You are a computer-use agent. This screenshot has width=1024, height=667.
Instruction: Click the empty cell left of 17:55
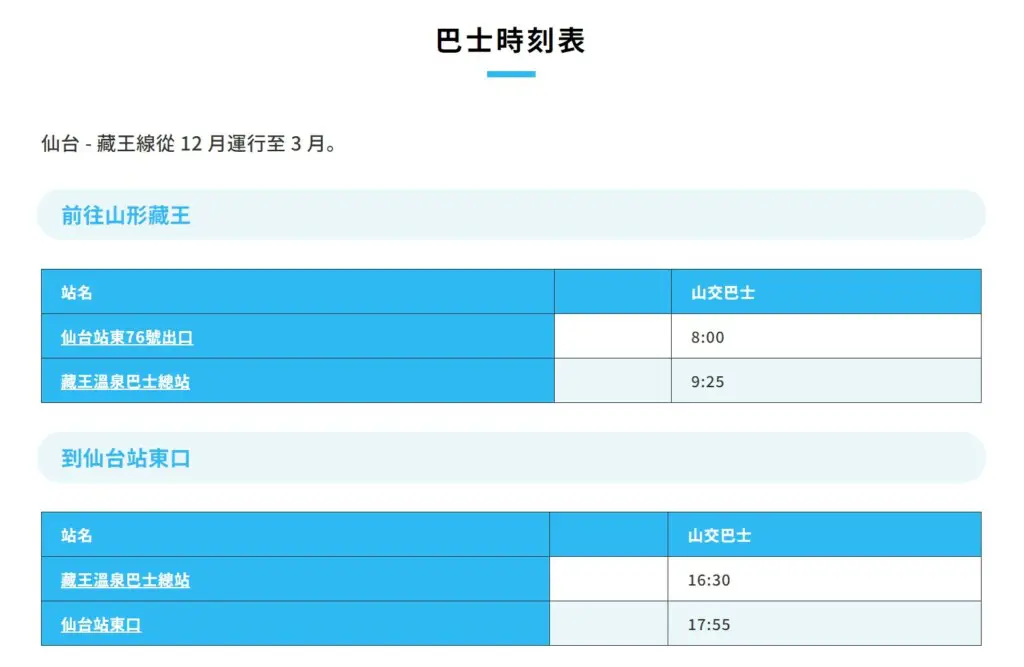(x=608, y=625)
